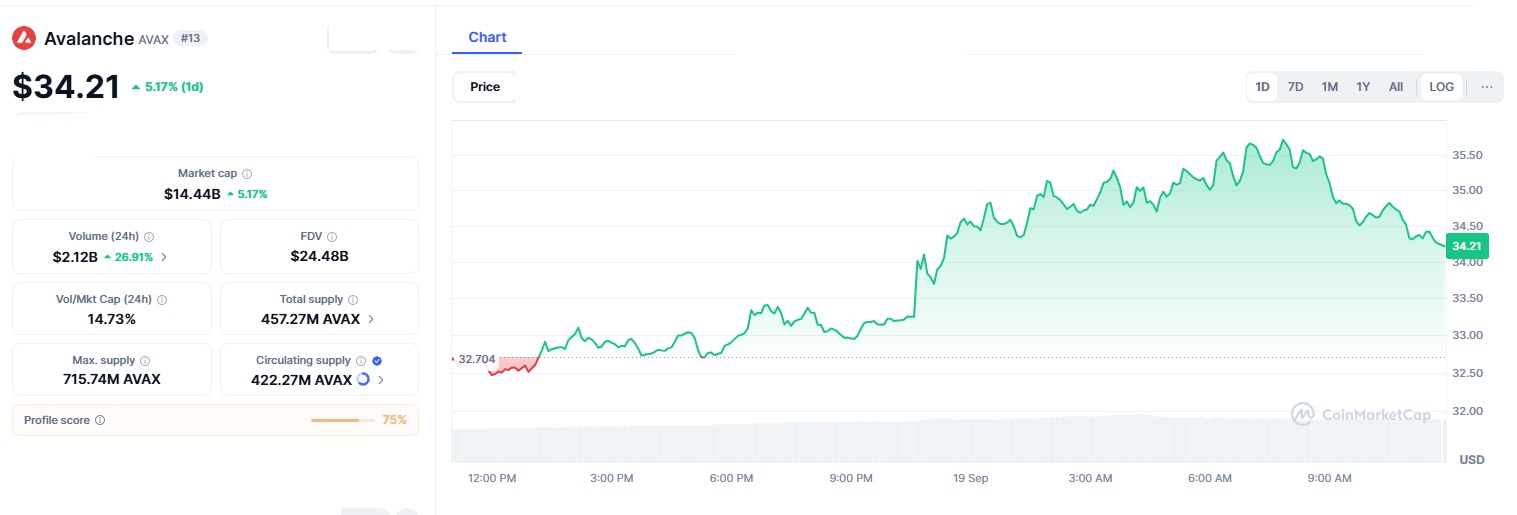Select the 1M time range

coord(1329,87)
